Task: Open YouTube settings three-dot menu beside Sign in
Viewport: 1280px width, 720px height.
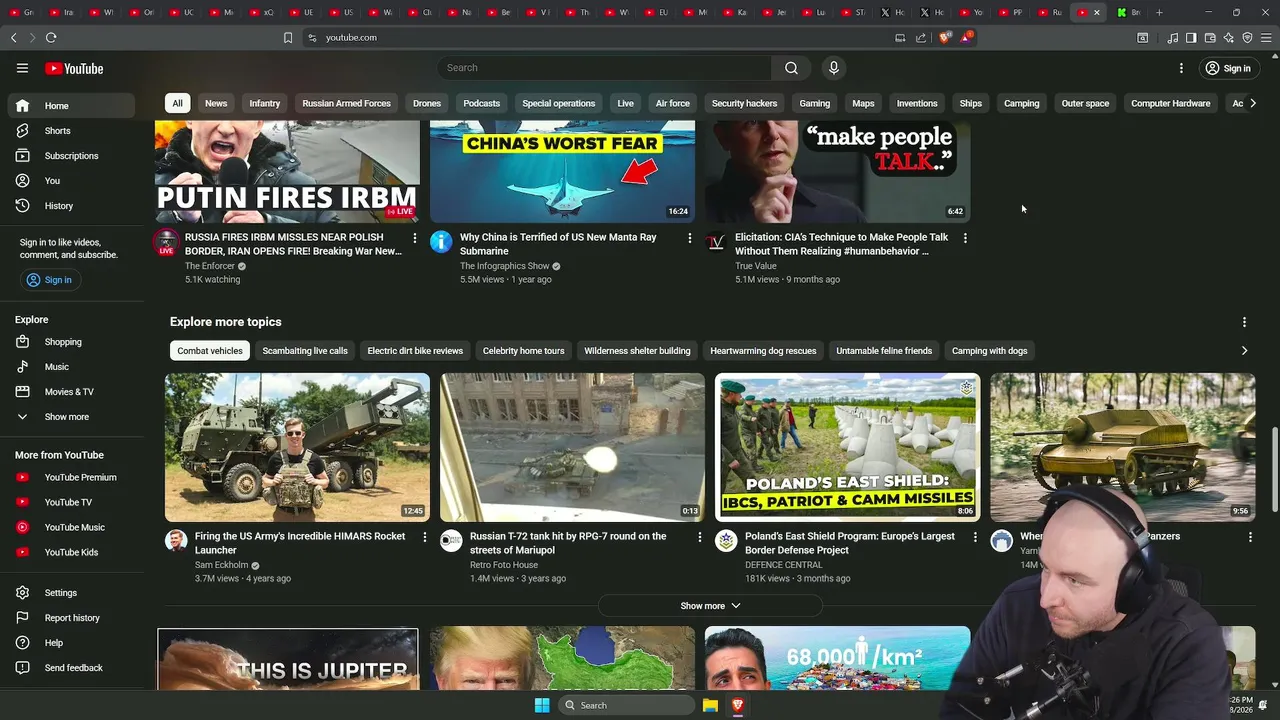Action: tap(1181, 68)
